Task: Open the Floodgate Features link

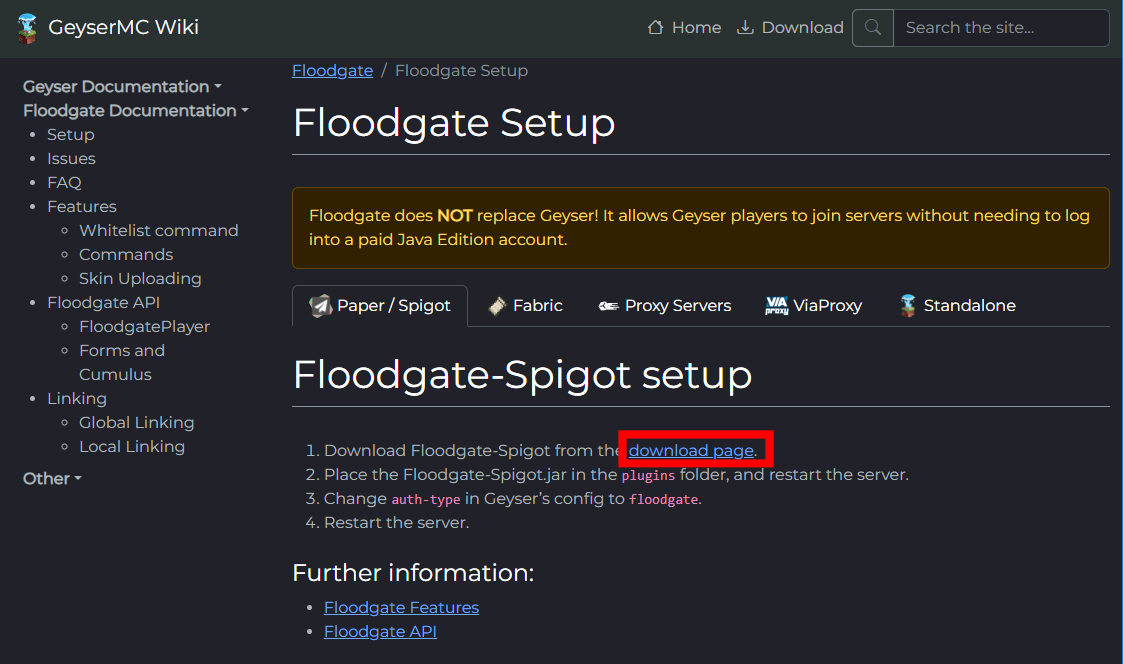Action: [x=401, y=607]
